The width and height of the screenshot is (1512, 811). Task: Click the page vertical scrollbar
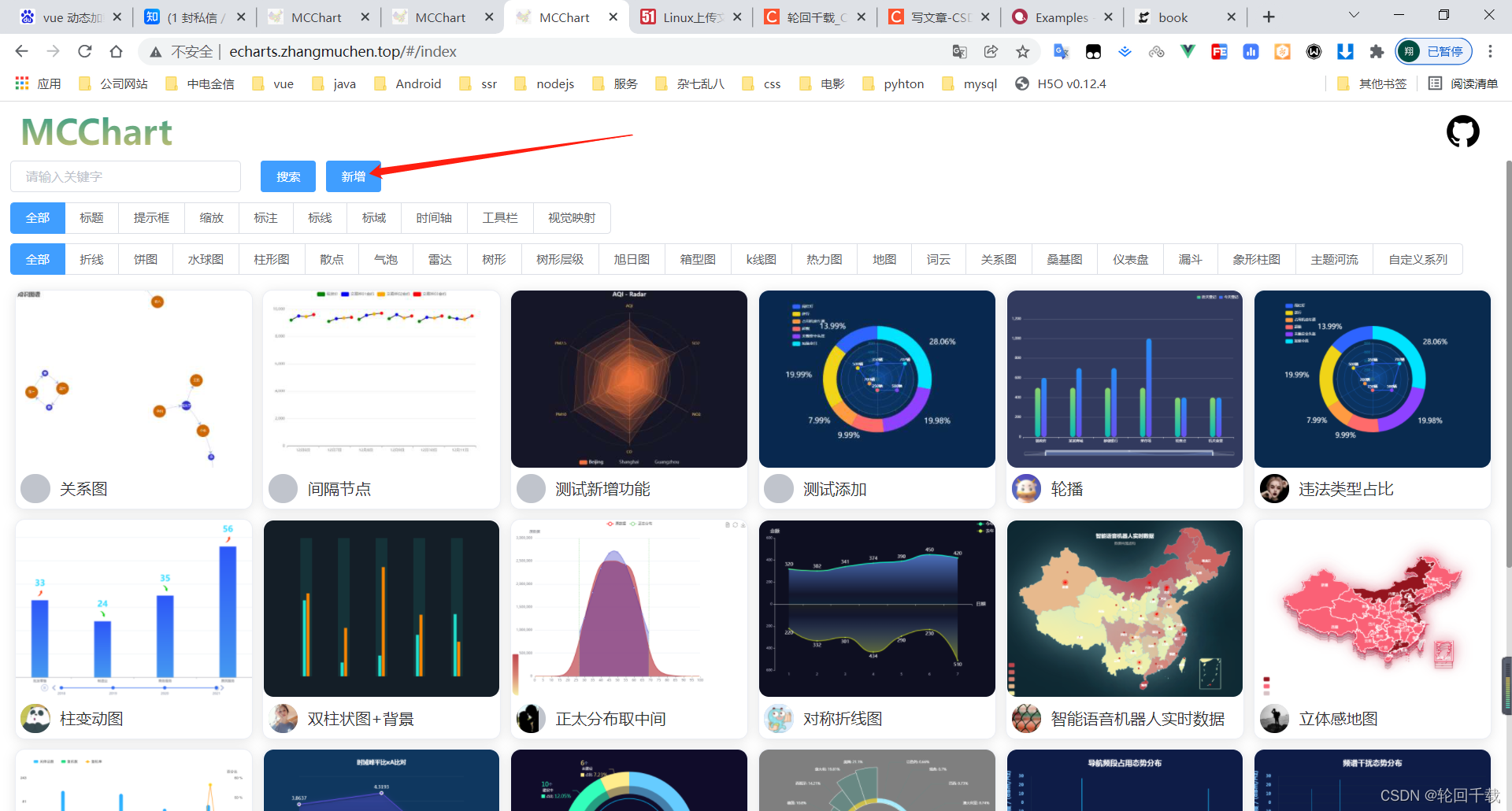1507,362
